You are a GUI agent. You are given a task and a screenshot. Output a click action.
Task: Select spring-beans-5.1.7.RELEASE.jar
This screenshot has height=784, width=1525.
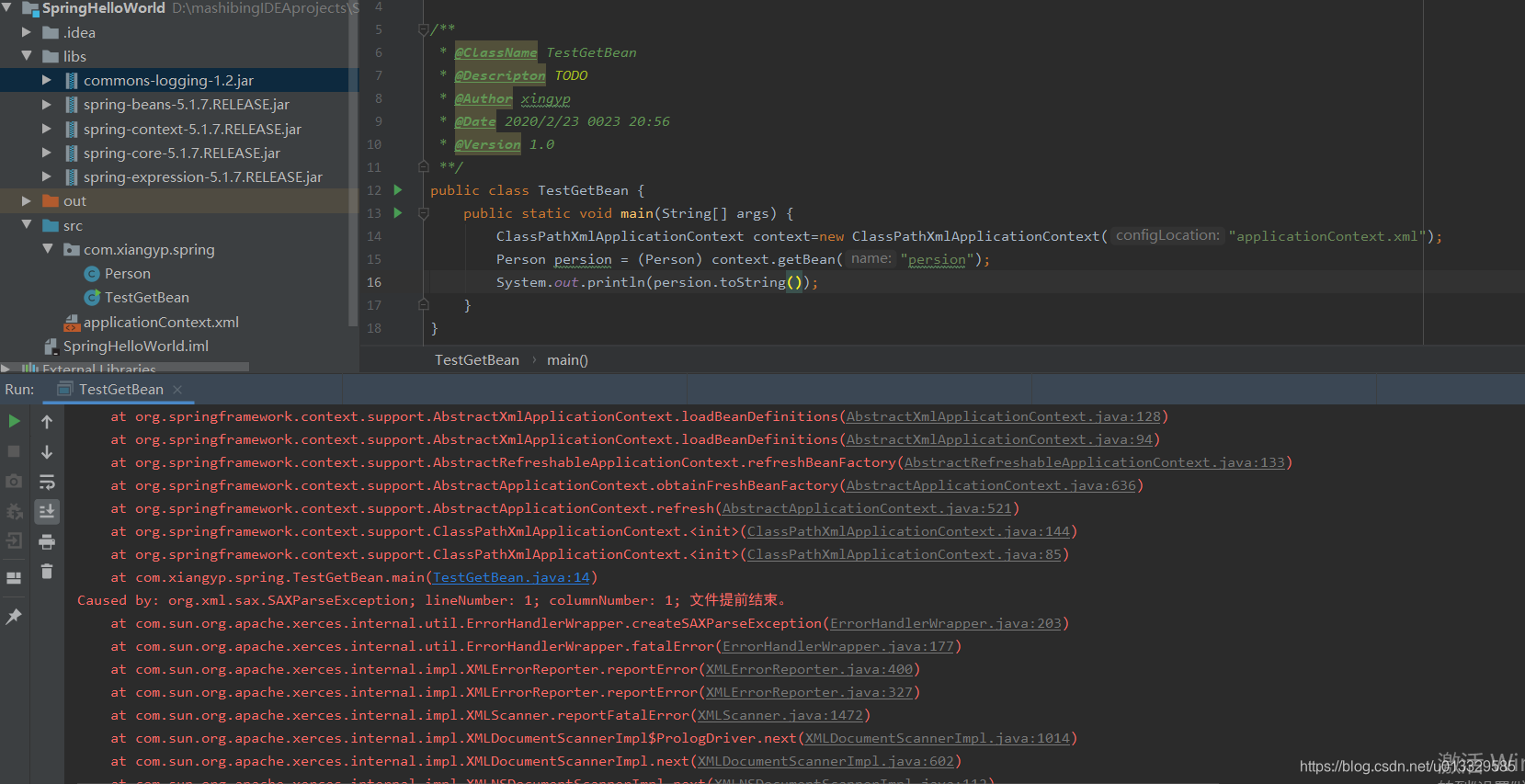pos(187,105)
